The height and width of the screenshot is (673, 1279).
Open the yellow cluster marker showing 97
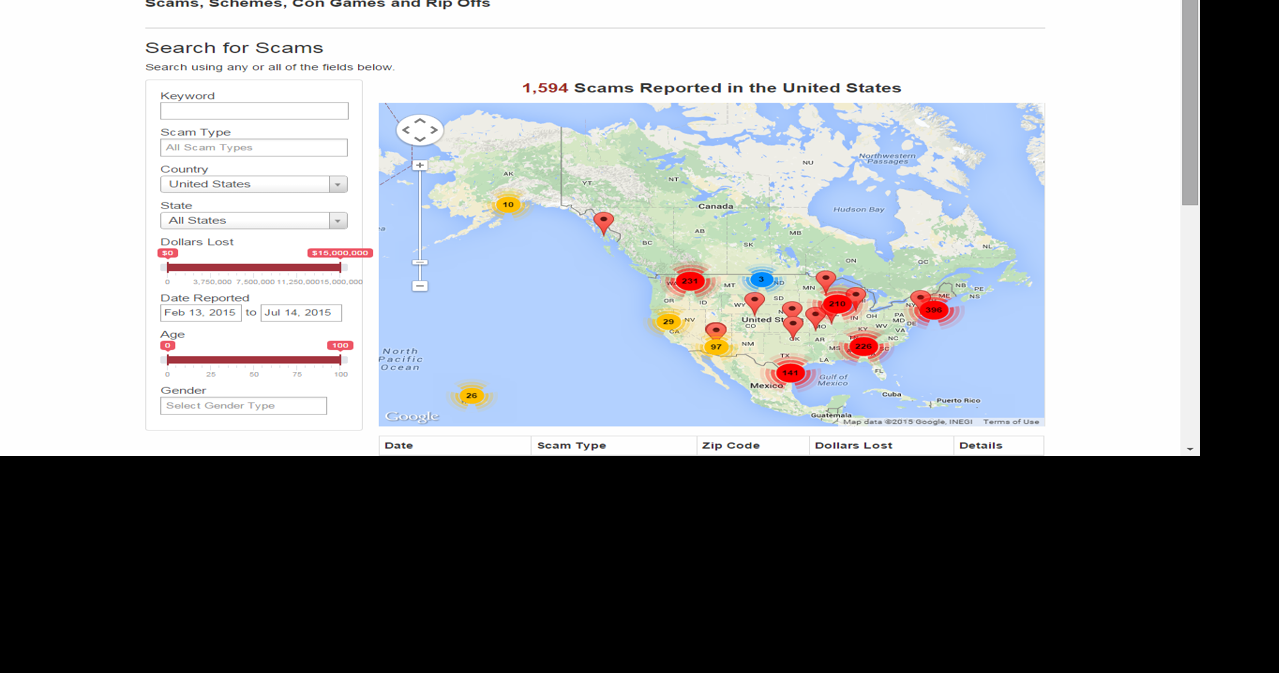(716, 347)
